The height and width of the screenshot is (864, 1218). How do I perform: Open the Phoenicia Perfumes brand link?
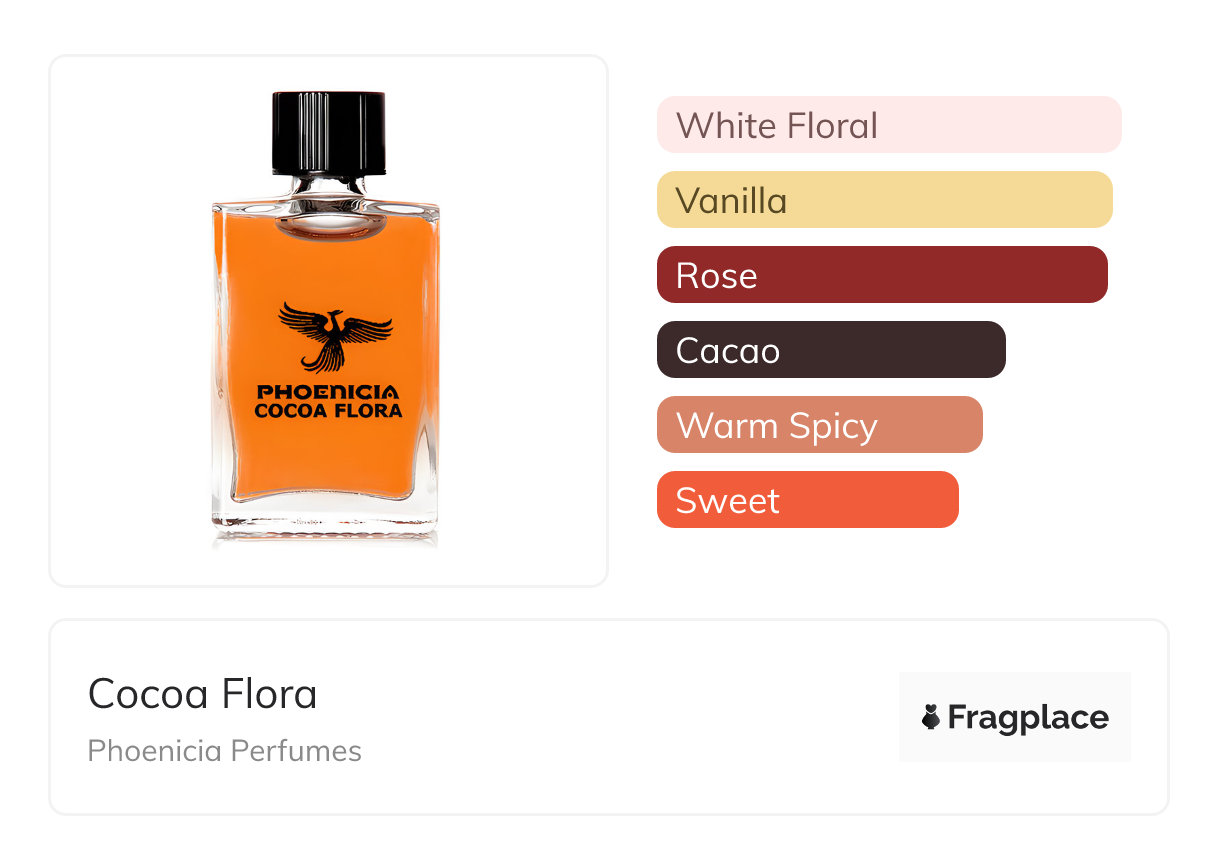225,751
